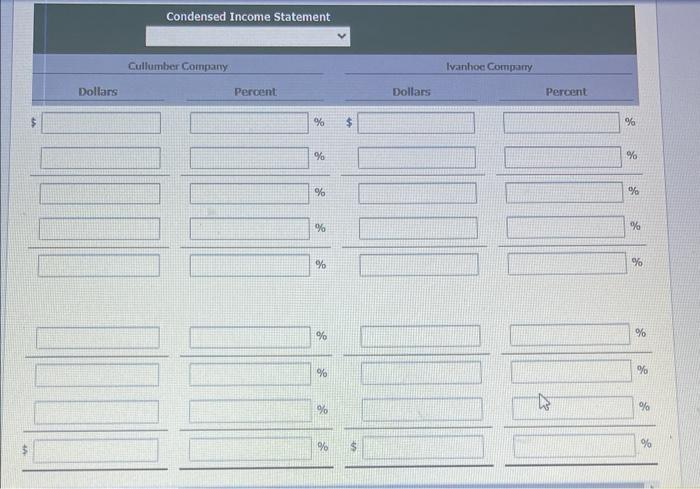Click seventh-row Cullumber Dollars field
700x489 pixels.
(97, 375)
